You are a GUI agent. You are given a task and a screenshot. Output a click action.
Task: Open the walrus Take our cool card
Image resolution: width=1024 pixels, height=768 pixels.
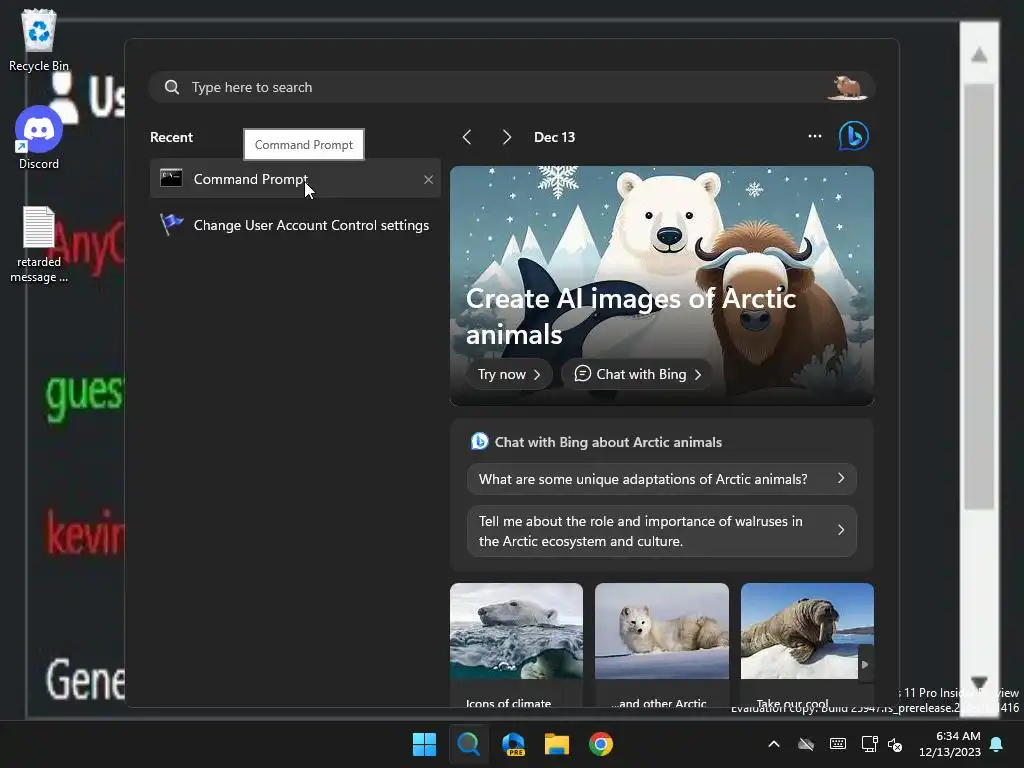[807, 644]
